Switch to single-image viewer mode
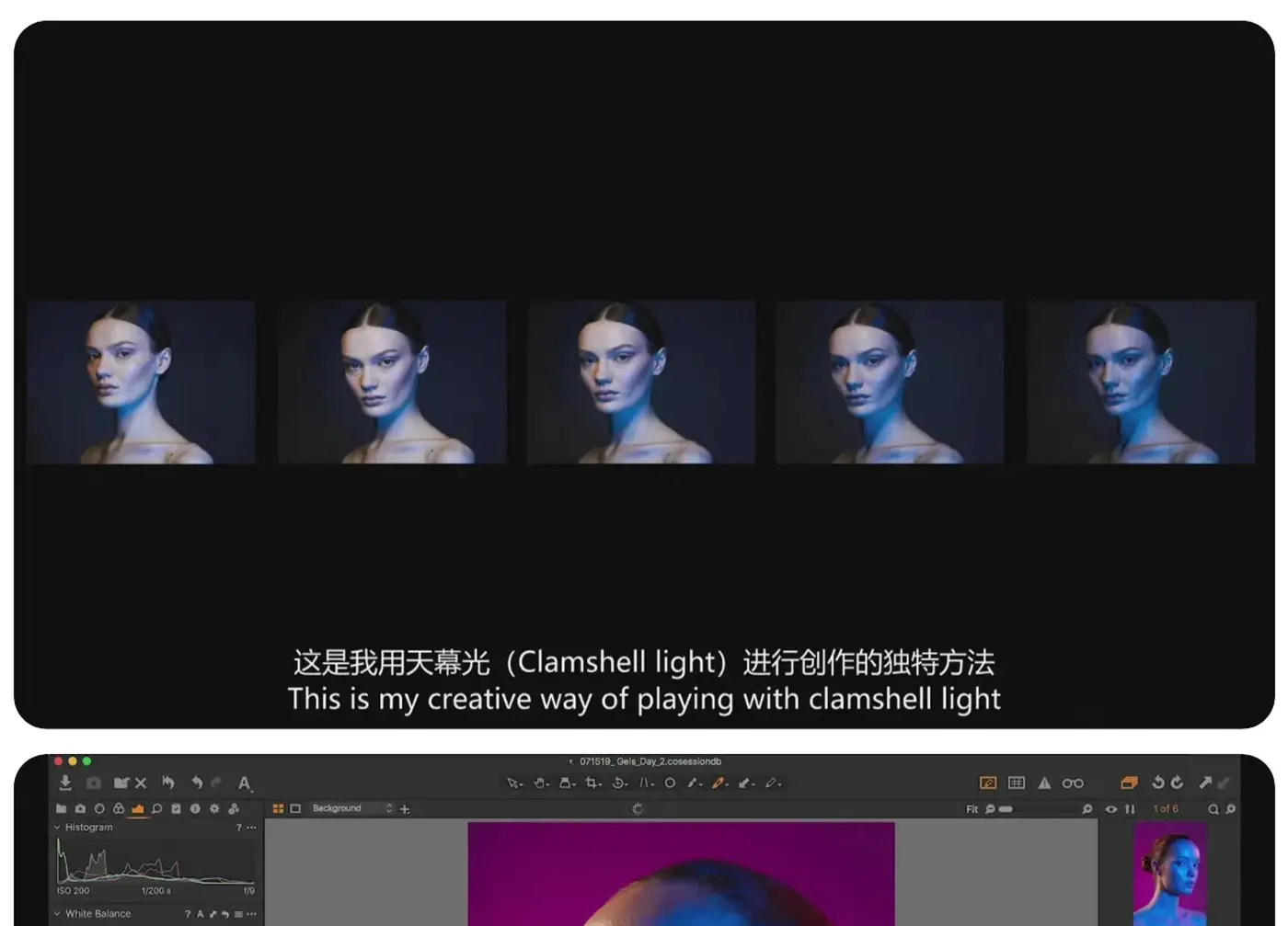This screenshot has width=1288, height=926. tap(295, 809)
